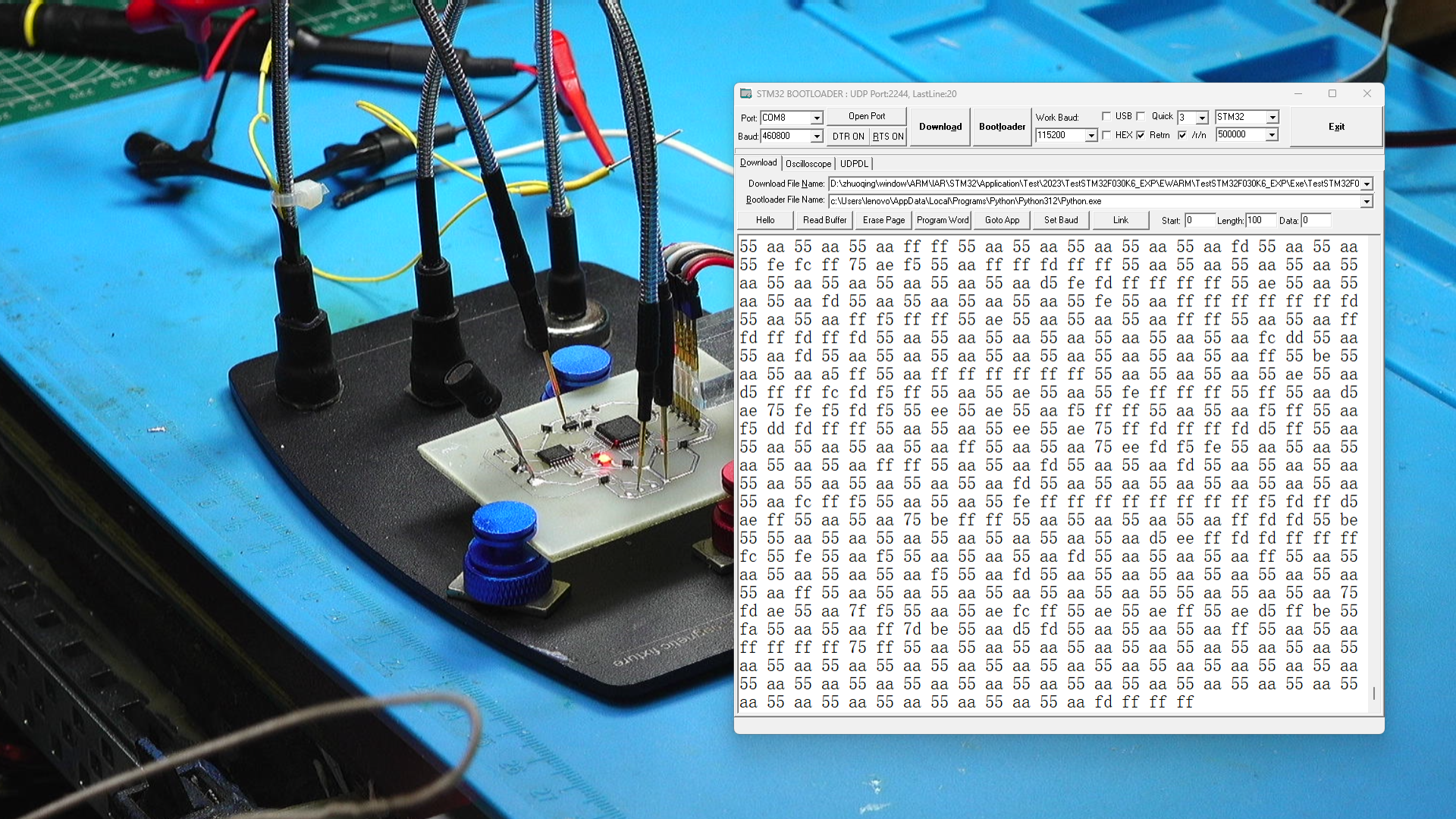
Task: Click the large Download button
Action: pyautogui.click(x=940, y=127)
